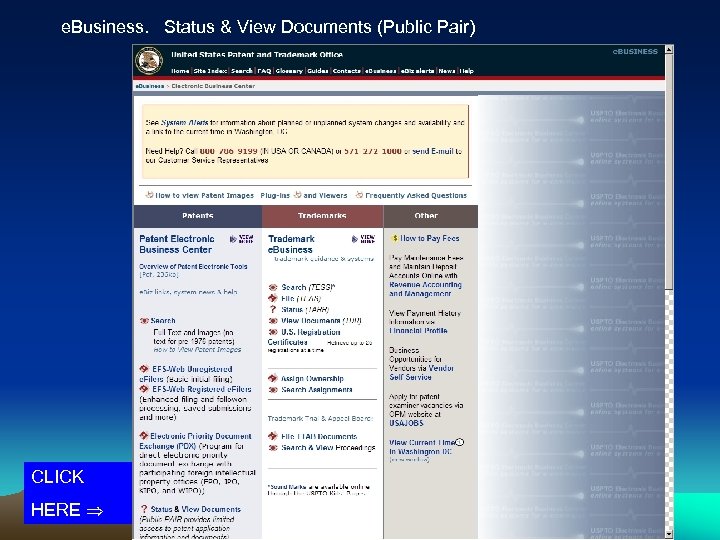The height and width of the screenshot is (540, 720).
Task: Open Vendor Self Service link
Action: [x=422, y=373]
